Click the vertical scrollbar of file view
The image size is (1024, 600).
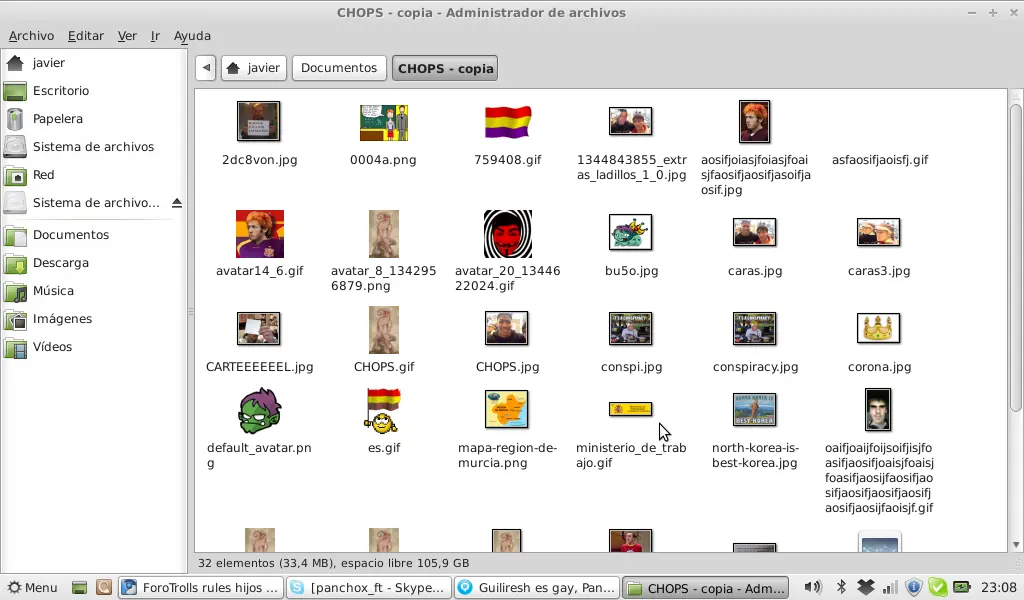(1016, 258)
